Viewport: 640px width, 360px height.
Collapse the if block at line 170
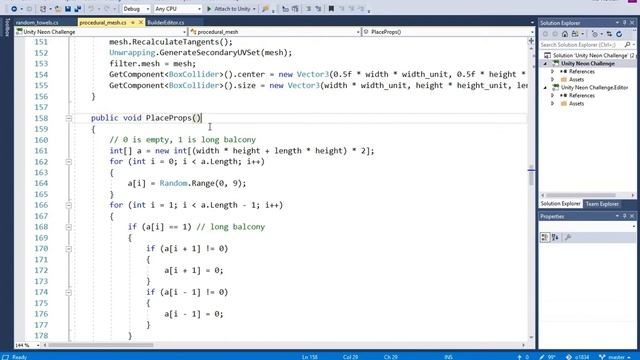pos(69,249)
